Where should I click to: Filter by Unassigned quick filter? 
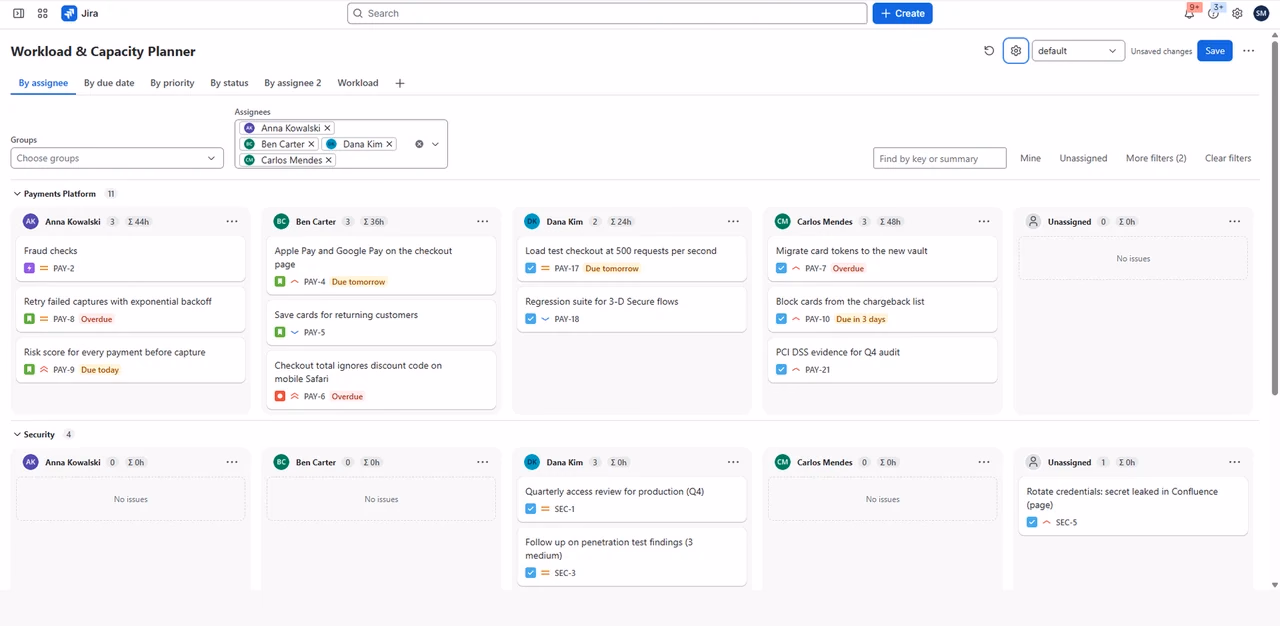coord(1083,158)
